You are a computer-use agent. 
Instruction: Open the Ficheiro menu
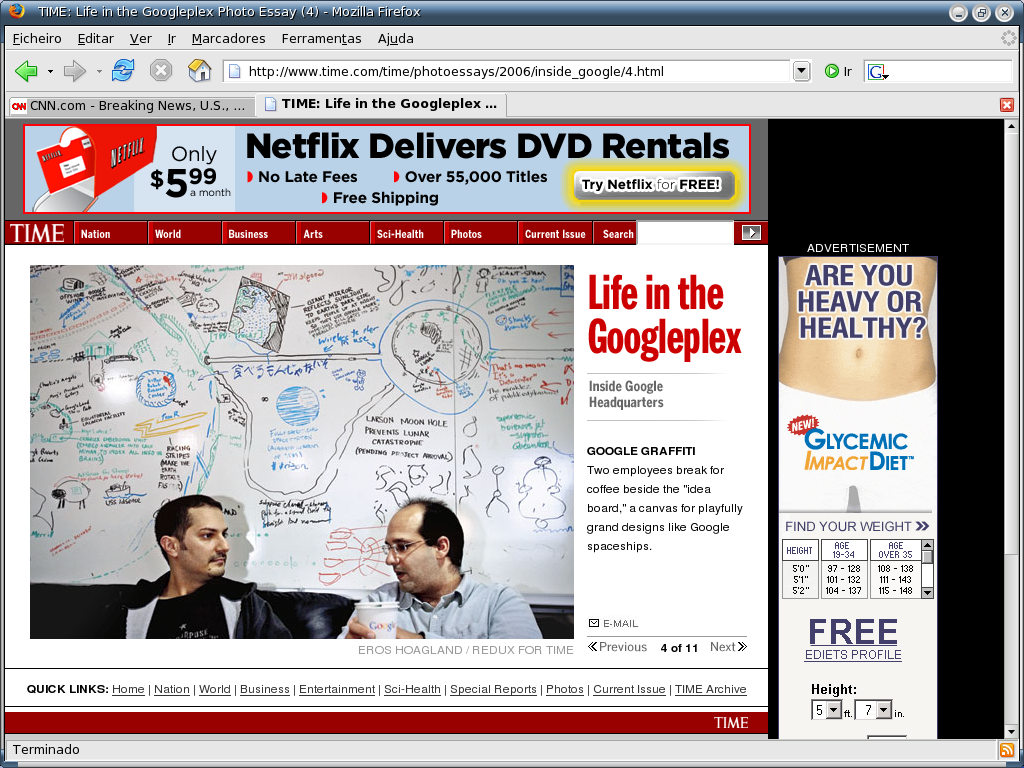pyautogui.click(x=37, y=39)
